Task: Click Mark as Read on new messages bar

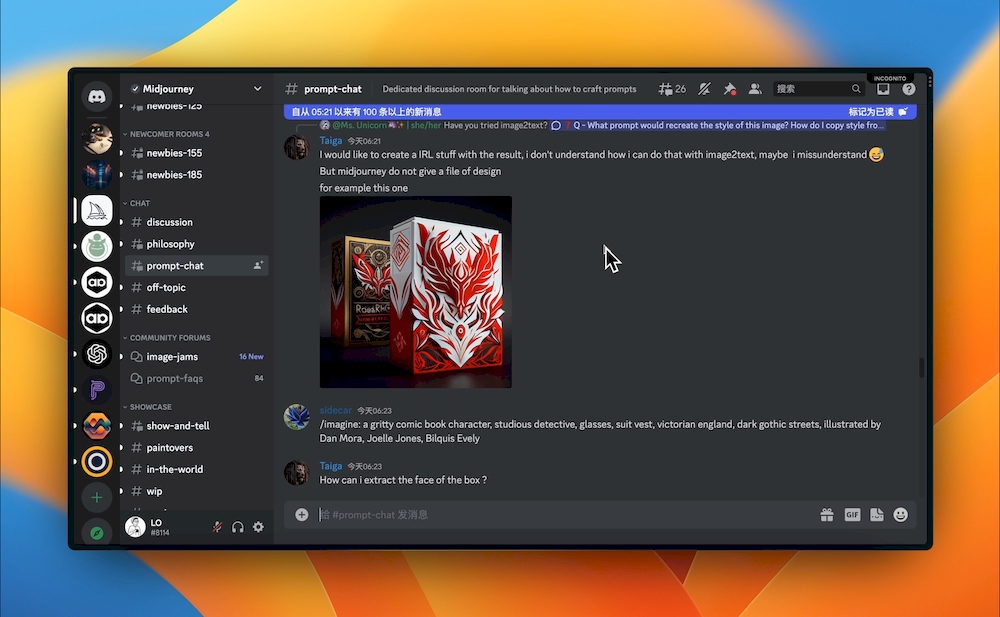Action: tap(878, 112)
